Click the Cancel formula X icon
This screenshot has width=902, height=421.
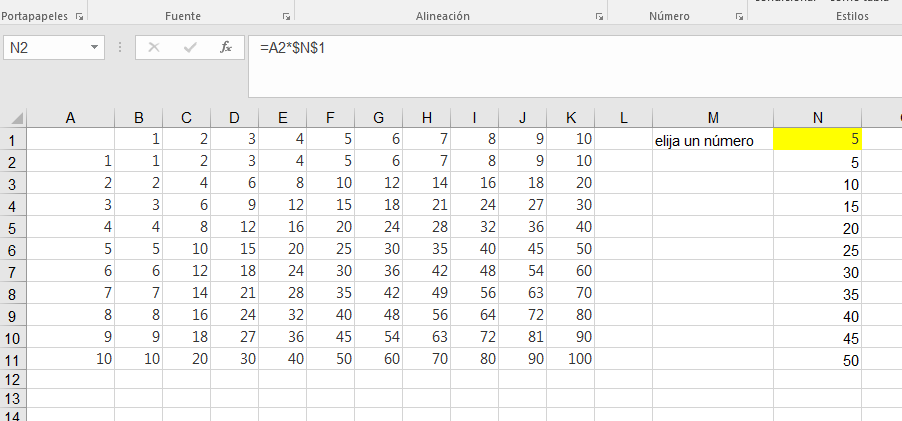pos(154,47)
